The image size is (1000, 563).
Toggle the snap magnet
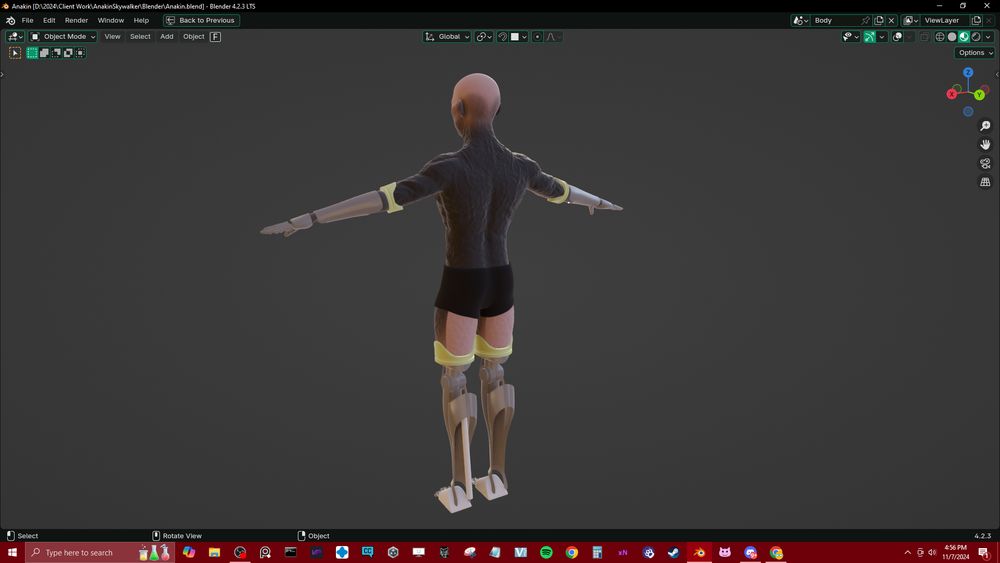[503, 37]
